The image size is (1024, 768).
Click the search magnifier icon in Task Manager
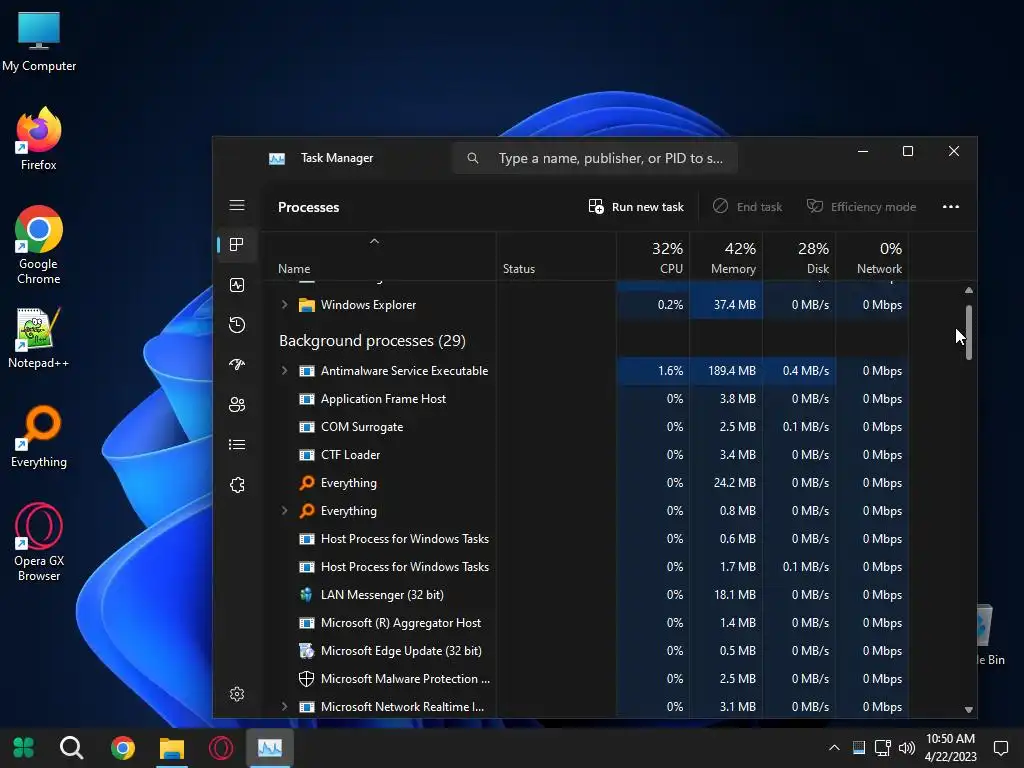tap(473, 158)
